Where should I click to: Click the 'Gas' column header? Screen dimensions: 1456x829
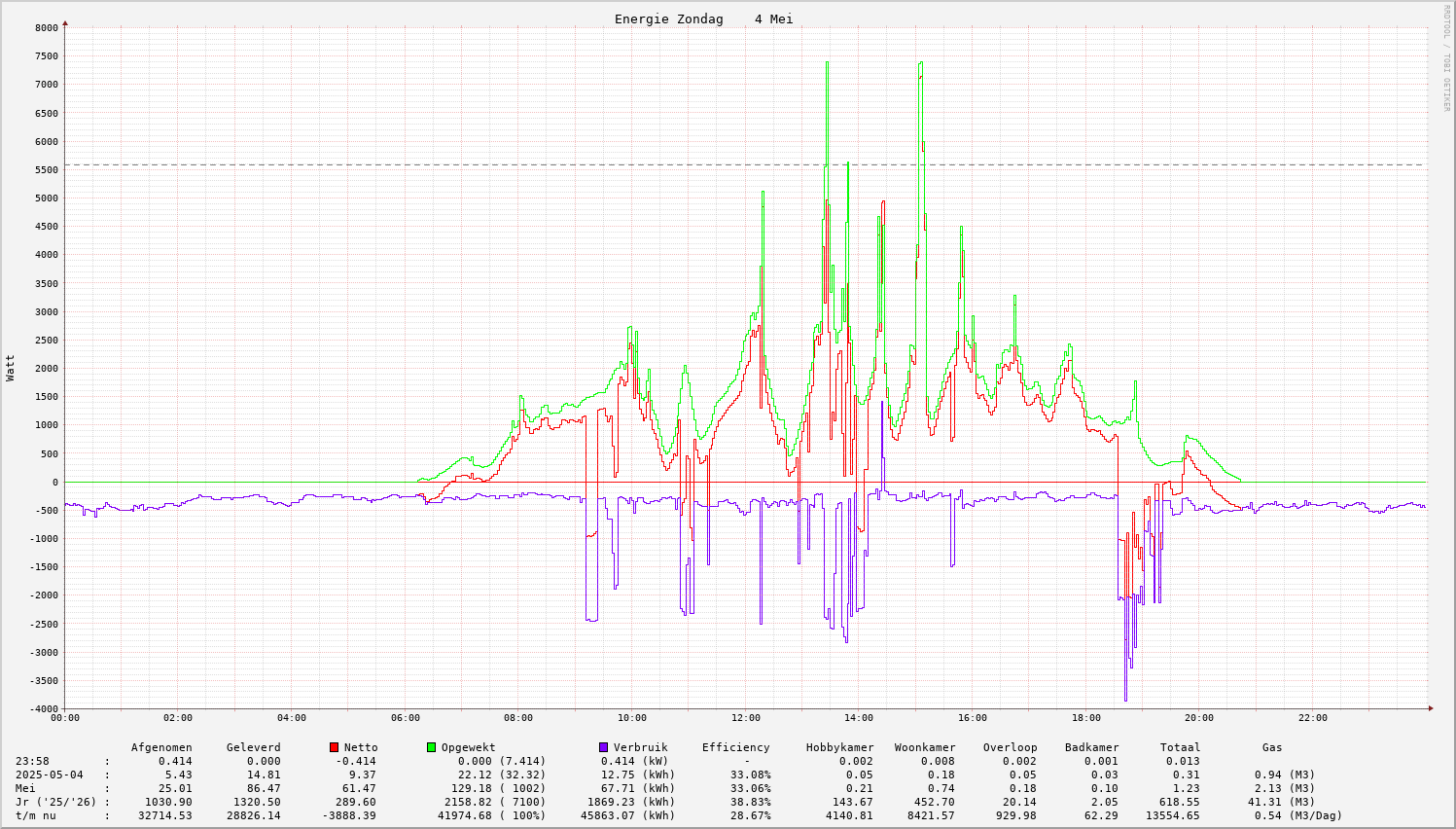[x=1272, y=747]
